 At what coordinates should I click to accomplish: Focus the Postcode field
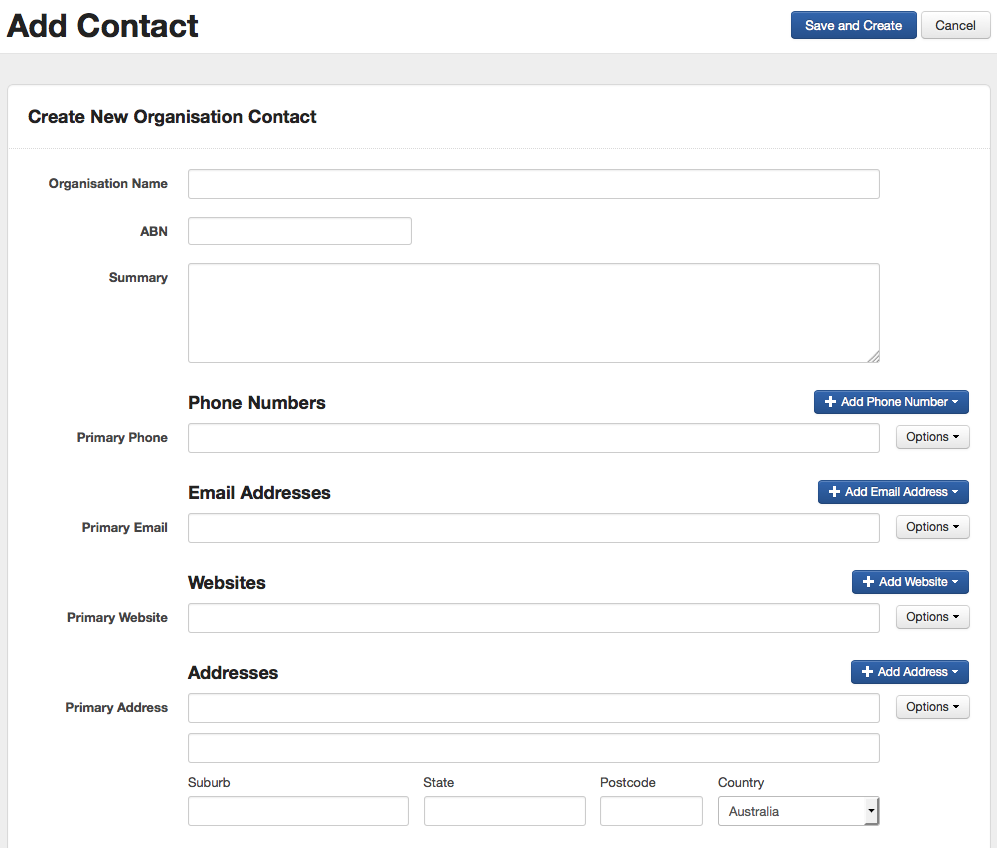pyautogui.click(x=651, y=811)
